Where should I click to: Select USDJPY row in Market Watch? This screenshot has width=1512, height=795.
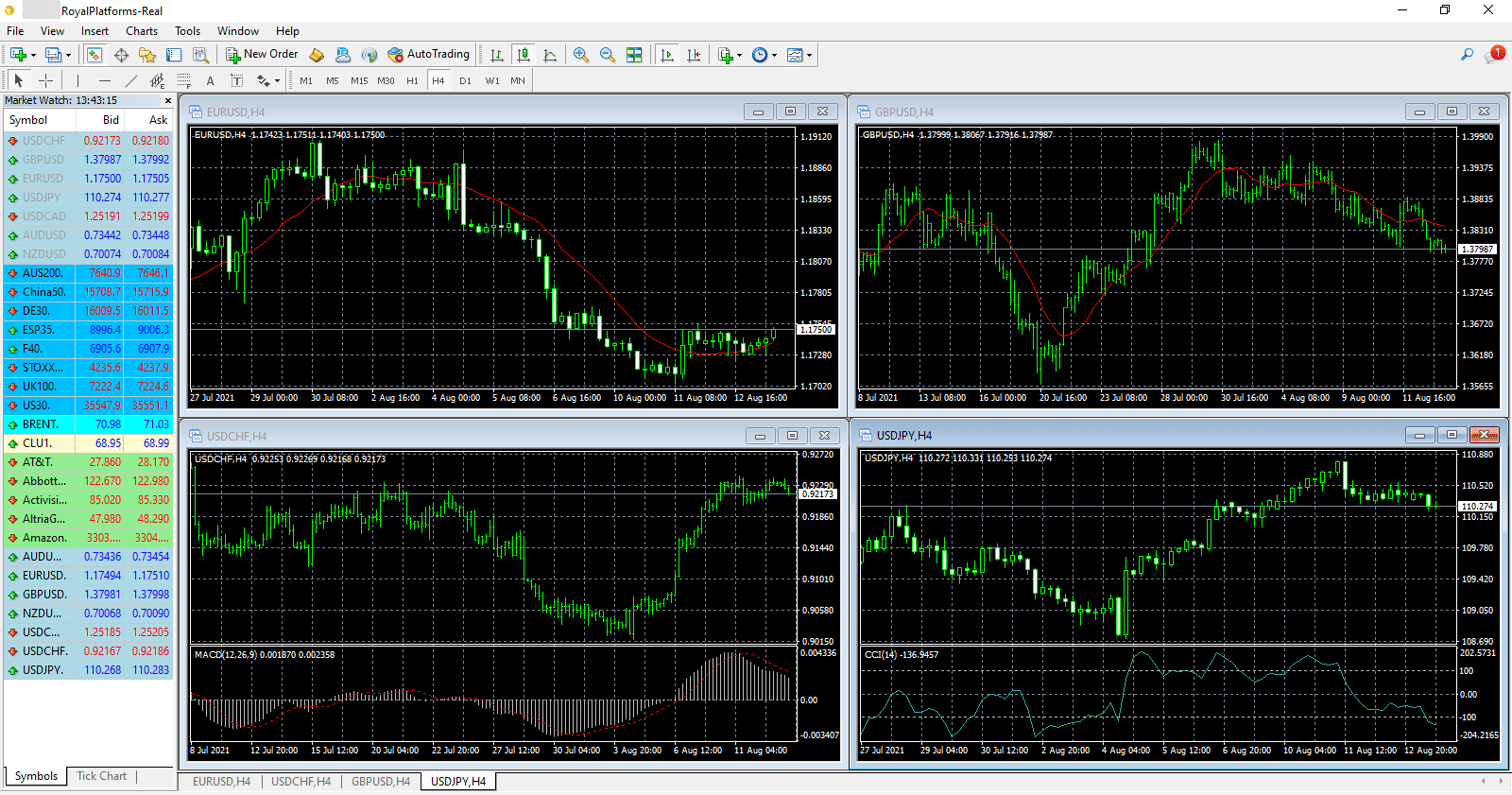click(x=88, y=198)
